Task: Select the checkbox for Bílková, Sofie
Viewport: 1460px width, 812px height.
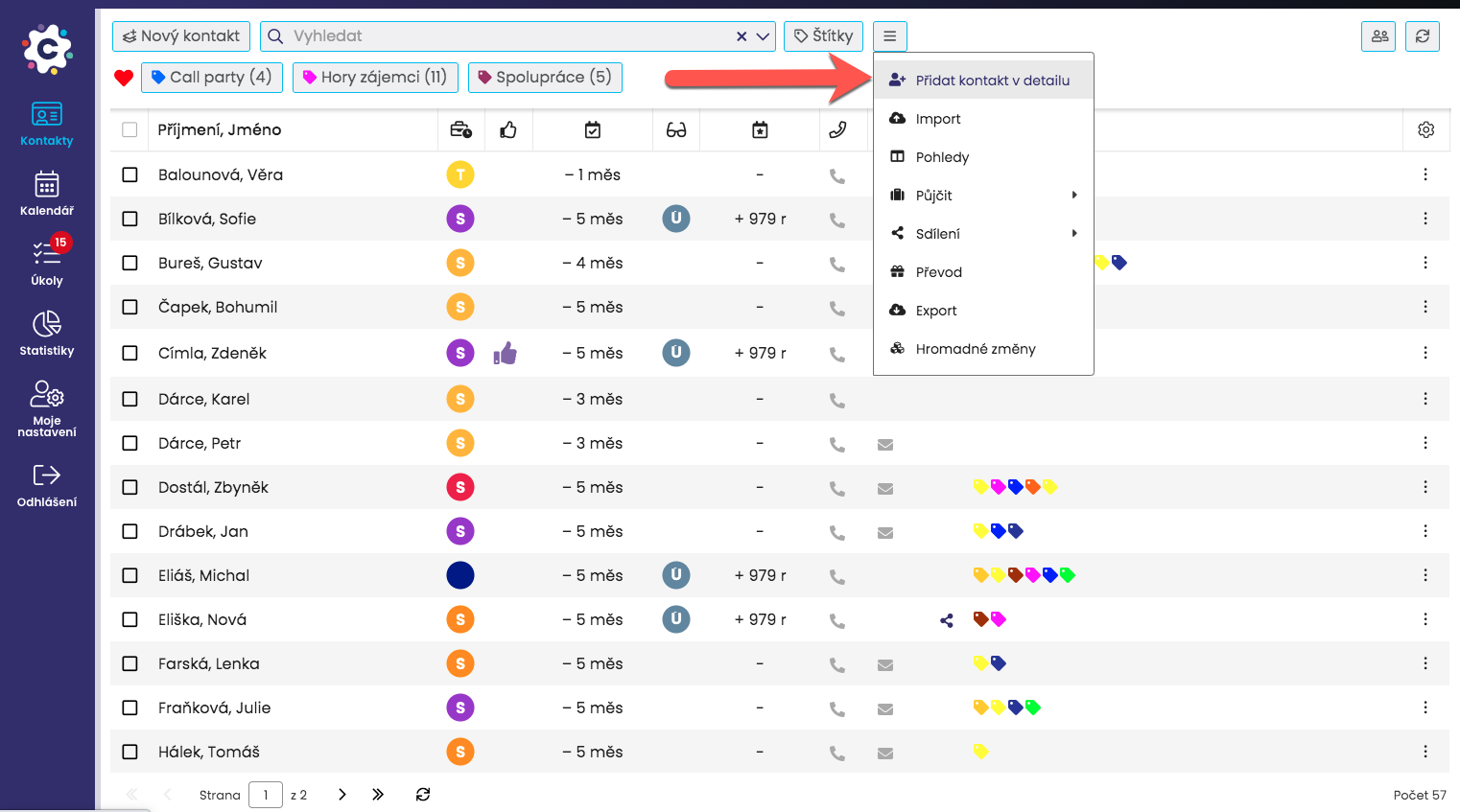Action: pos(130,219)
